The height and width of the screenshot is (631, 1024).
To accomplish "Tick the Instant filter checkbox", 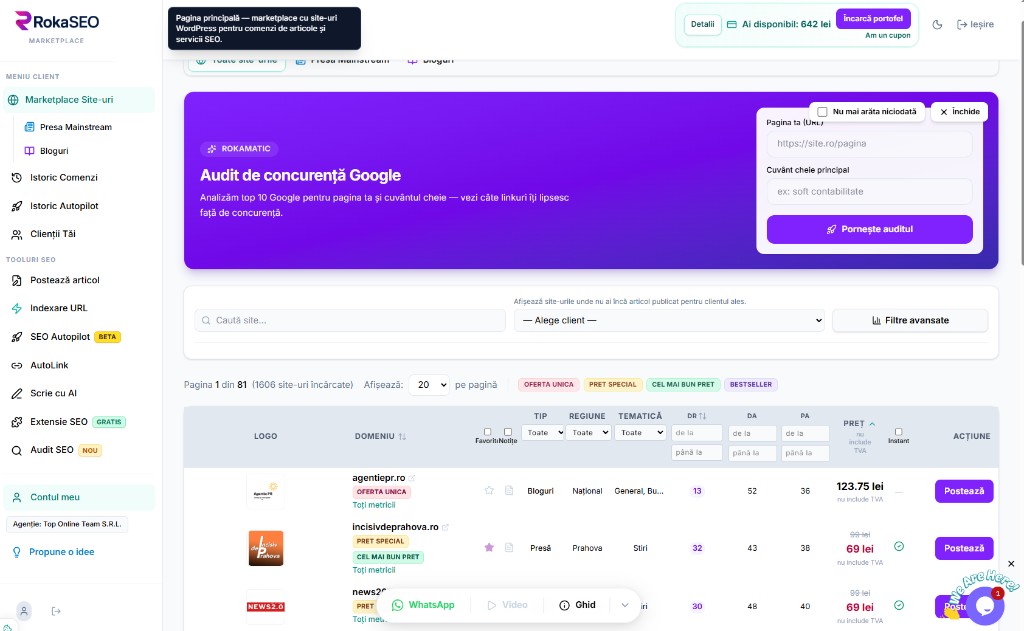I will [899, 432].
